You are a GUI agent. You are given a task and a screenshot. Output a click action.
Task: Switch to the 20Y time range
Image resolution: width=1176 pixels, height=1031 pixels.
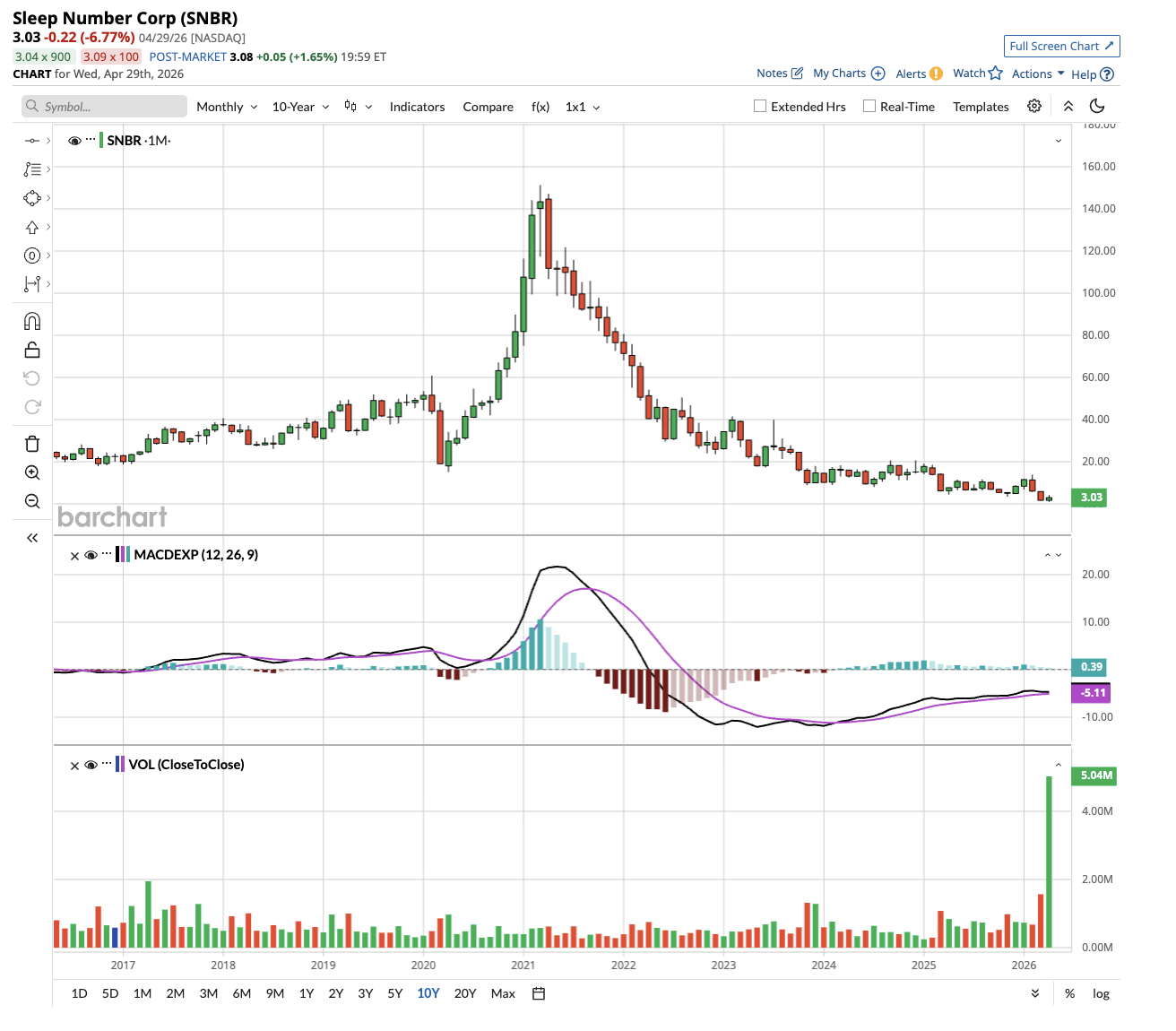465,993
